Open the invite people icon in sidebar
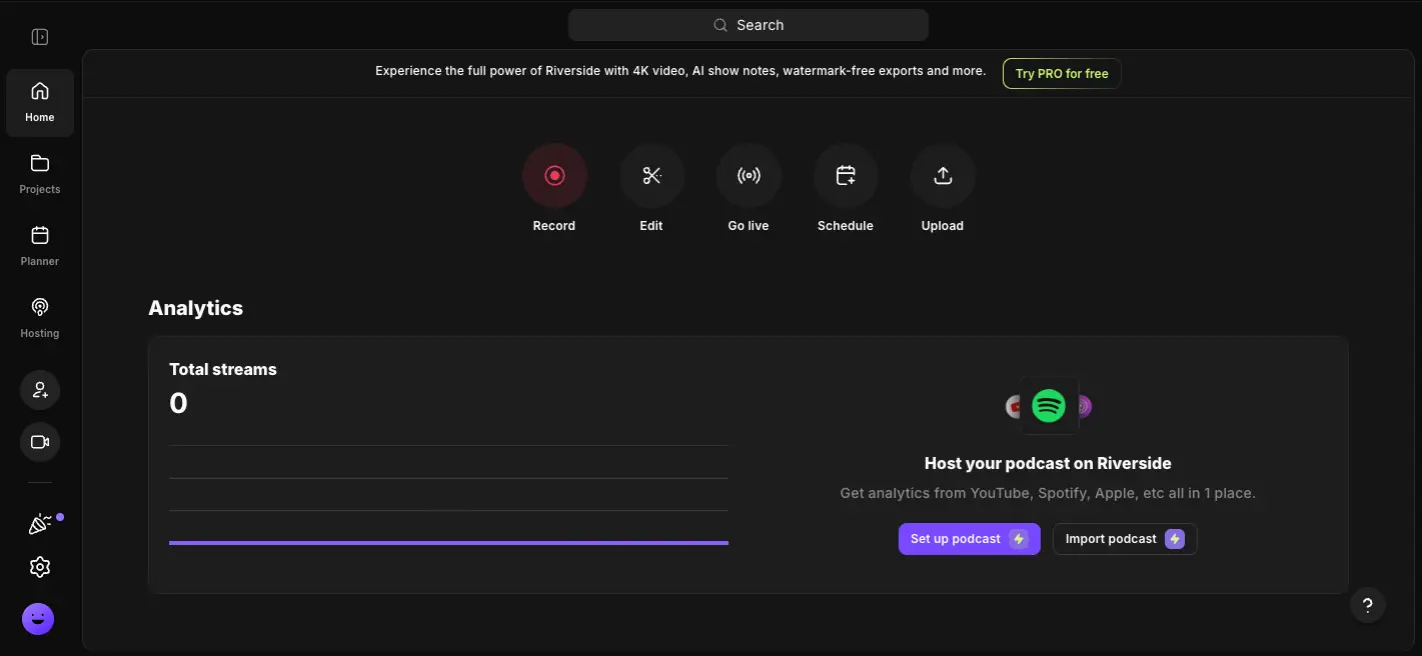 coord(40,390)
